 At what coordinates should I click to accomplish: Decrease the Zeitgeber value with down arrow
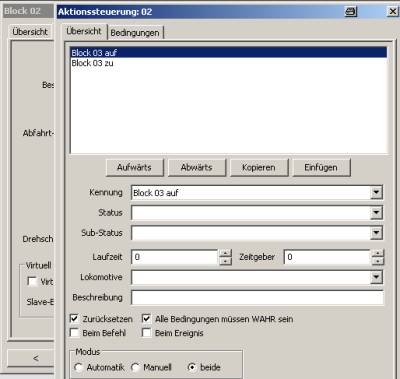click(x=378, y=261)
